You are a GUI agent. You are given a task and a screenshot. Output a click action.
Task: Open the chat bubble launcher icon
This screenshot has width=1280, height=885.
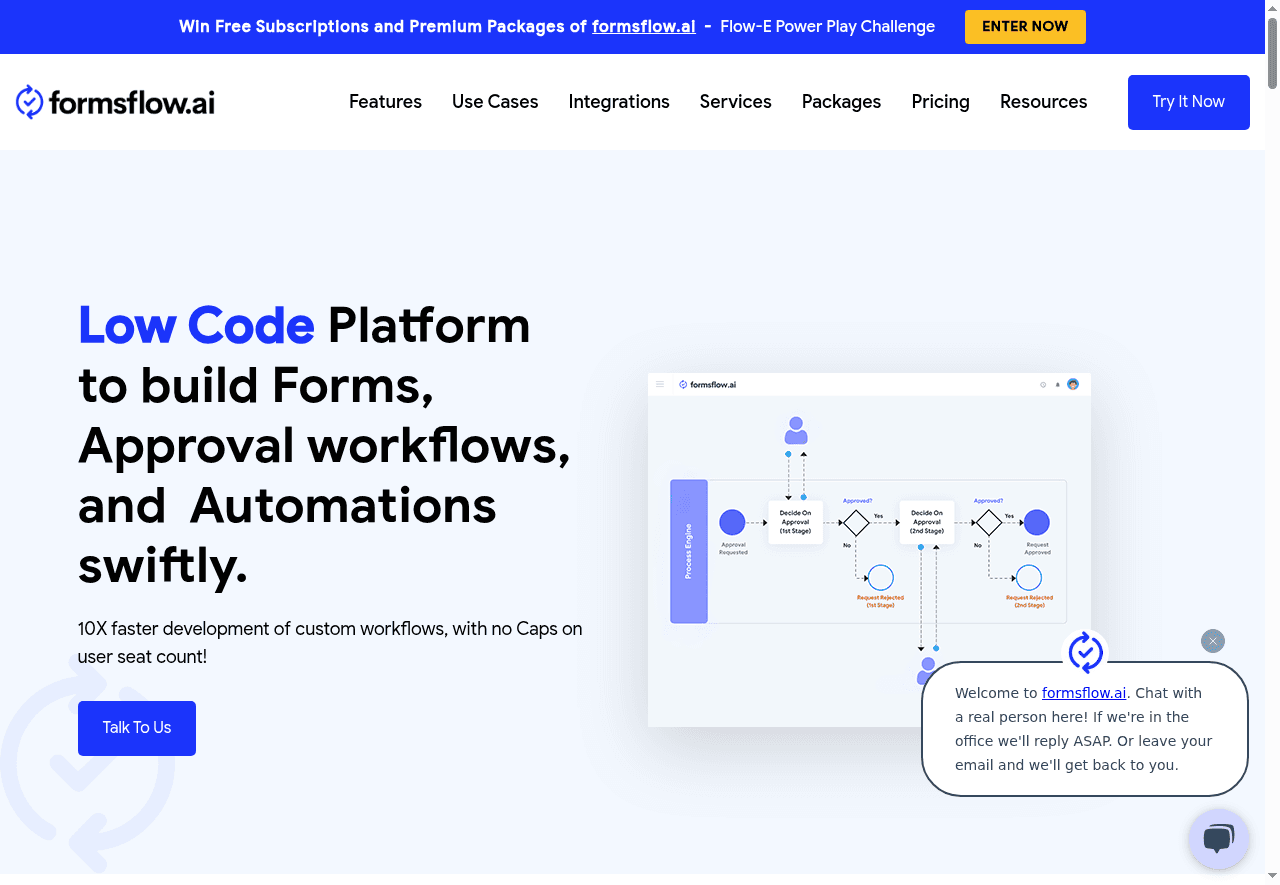point(1218,838)
